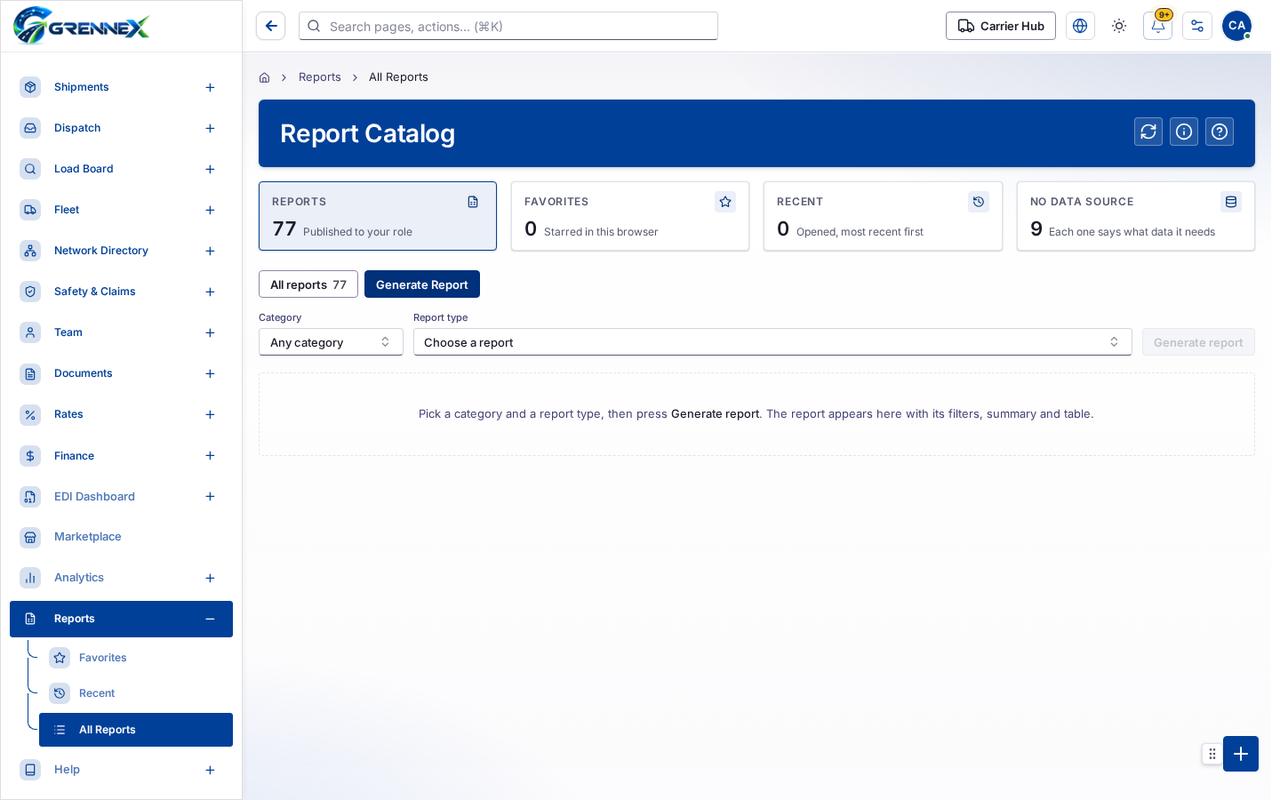The width and height of the screenshot is (1280, 800).
Task: Click the back arrow button in top bar
Action: pos(270,26)
